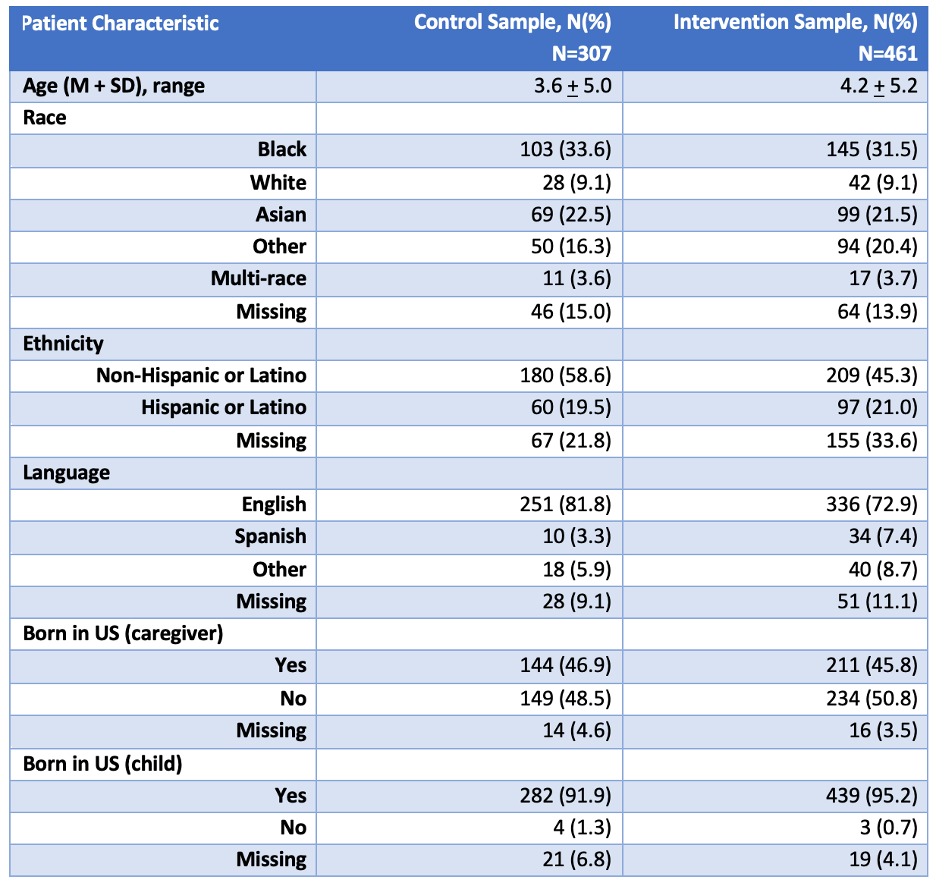Select the cell "99 (21.5)"

877,215
